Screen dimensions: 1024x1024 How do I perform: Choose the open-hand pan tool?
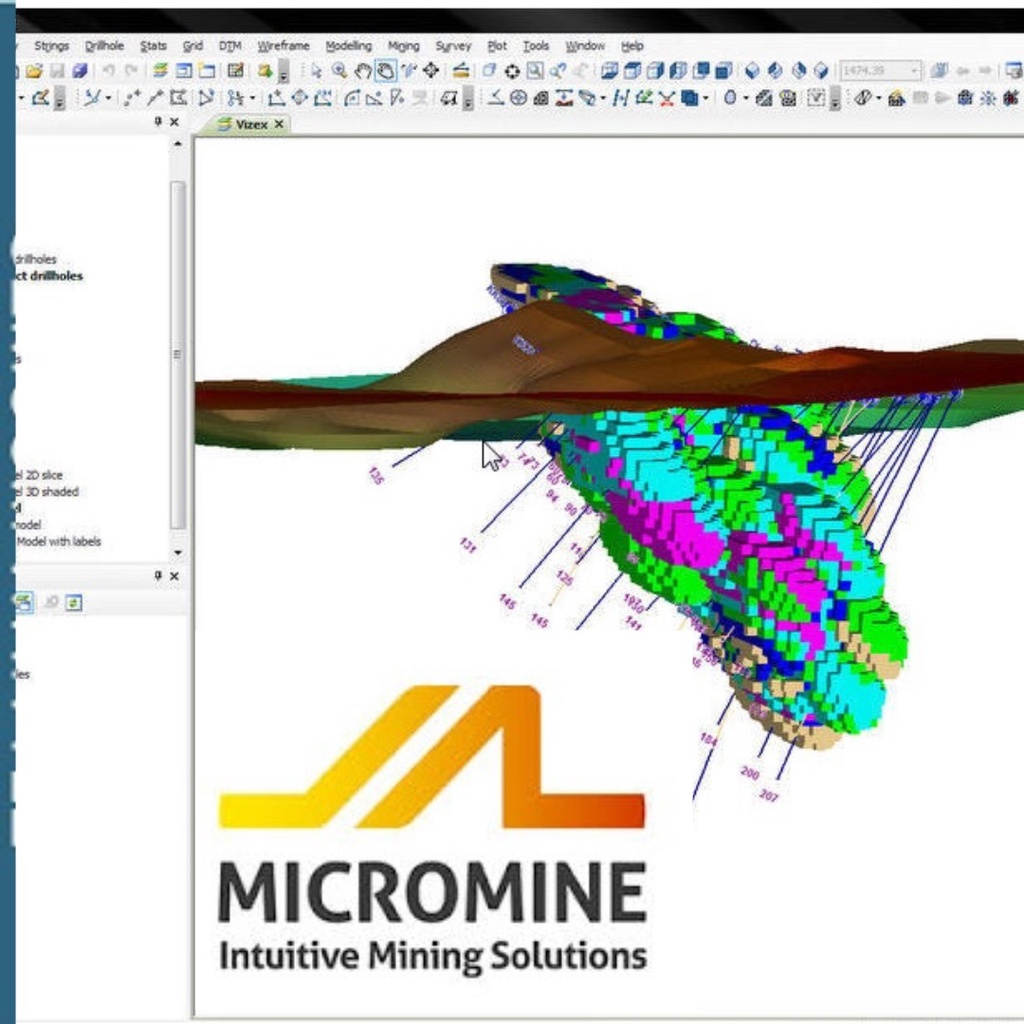tap(363, 71)
